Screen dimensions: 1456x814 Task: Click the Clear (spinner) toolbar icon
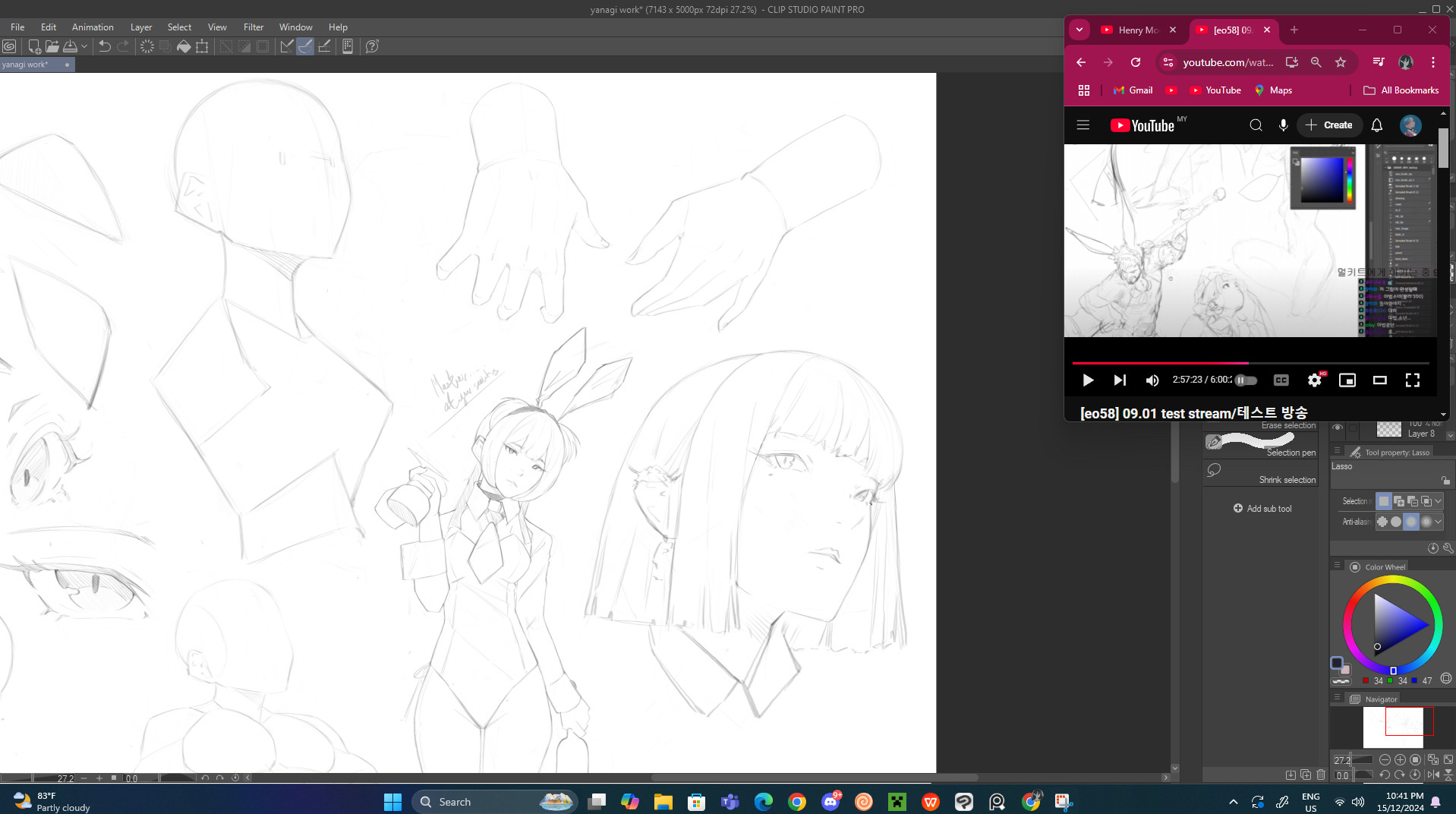click(x=147, y=46)
